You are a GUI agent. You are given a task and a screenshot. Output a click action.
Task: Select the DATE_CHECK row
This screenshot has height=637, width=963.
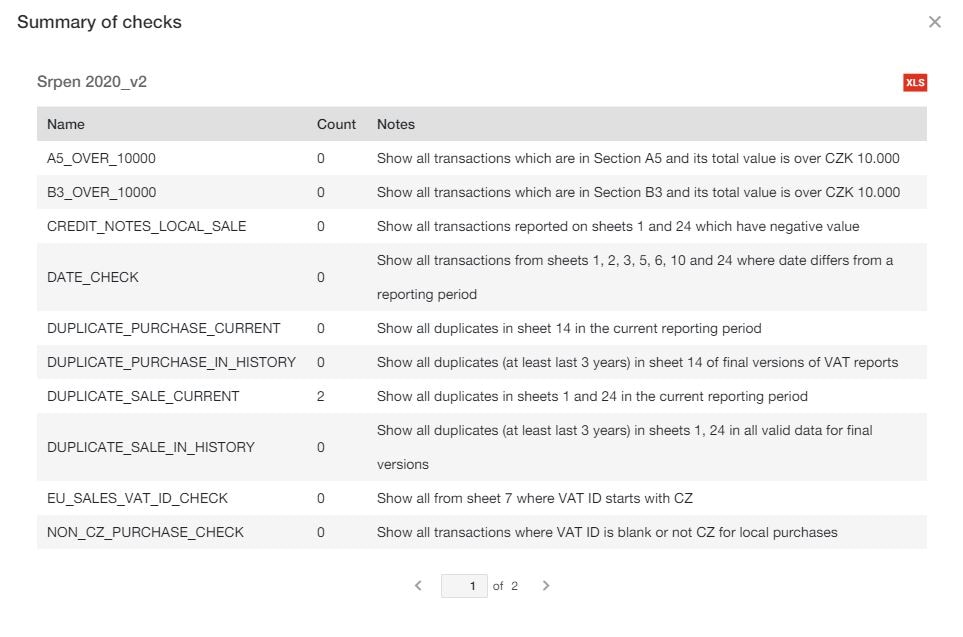tap(93, 277)
